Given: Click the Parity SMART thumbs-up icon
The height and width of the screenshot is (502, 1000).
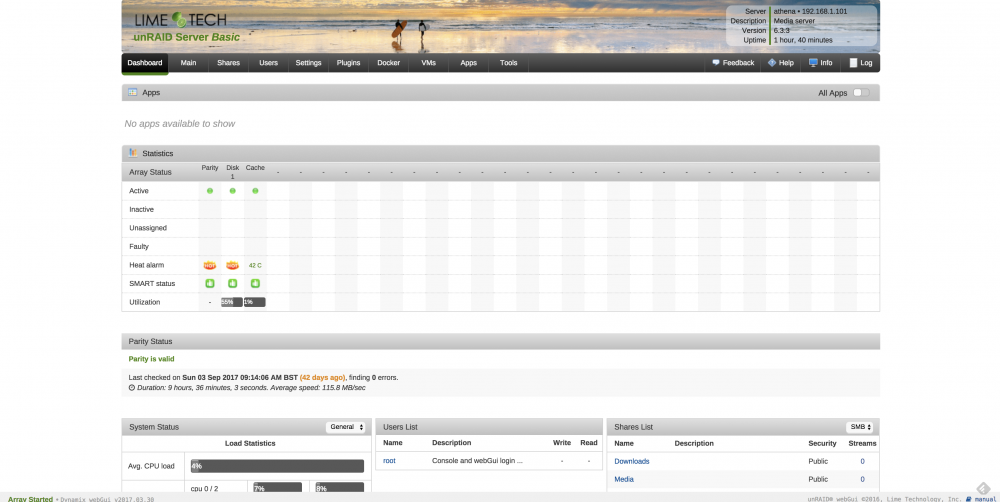Looking at the screenshot, I should pos(210,283).
